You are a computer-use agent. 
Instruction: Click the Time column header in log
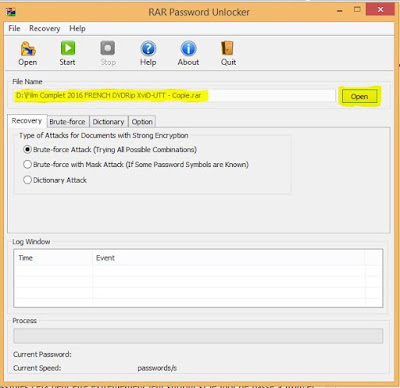tap(53, 258)
